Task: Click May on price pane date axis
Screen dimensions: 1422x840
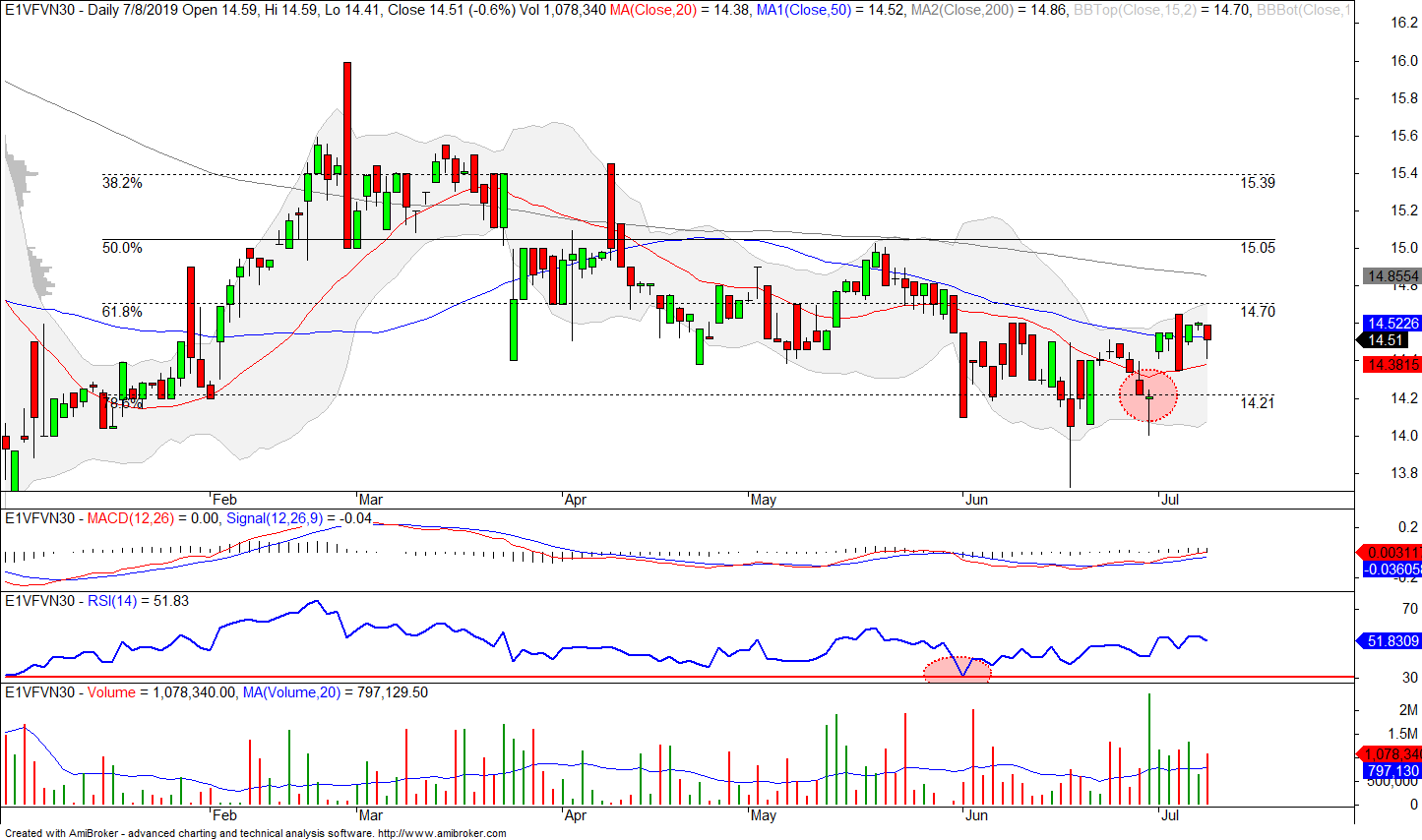Action: [x=764, y=500]
